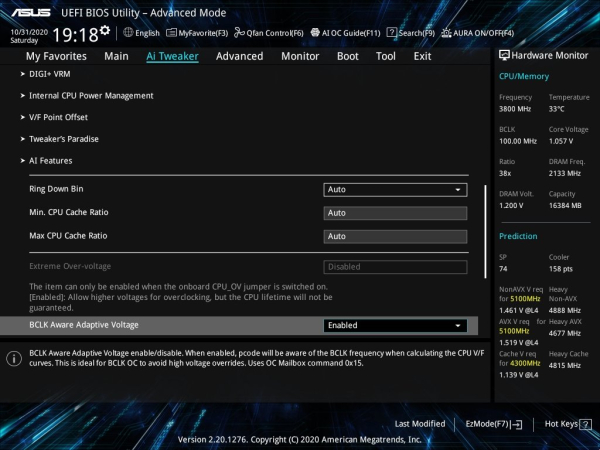Go to the Exit tab
This screenshot has width=600, height=450.
[422, 56]
